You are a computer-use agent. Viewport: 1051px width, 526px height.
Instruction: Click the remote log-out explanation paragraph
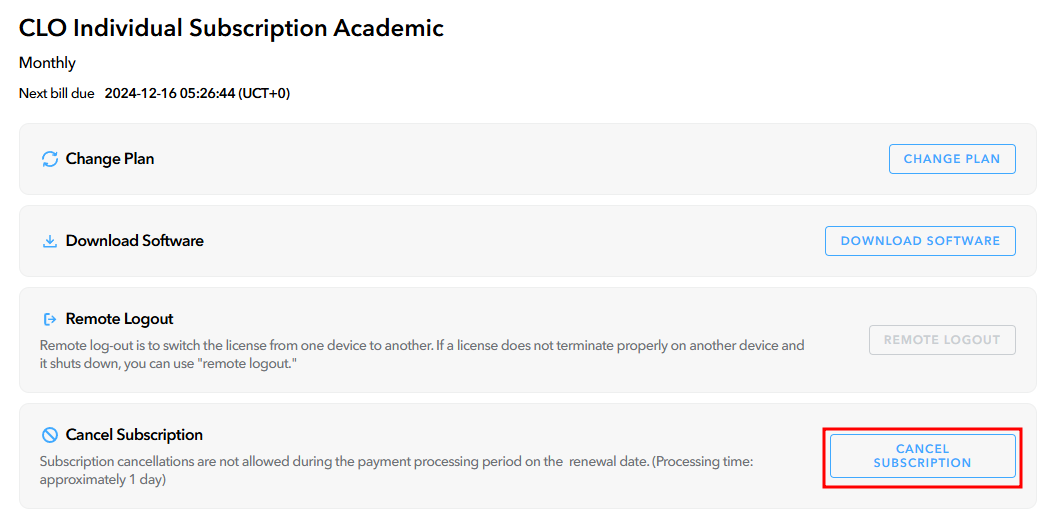click(x=422, y=354)
